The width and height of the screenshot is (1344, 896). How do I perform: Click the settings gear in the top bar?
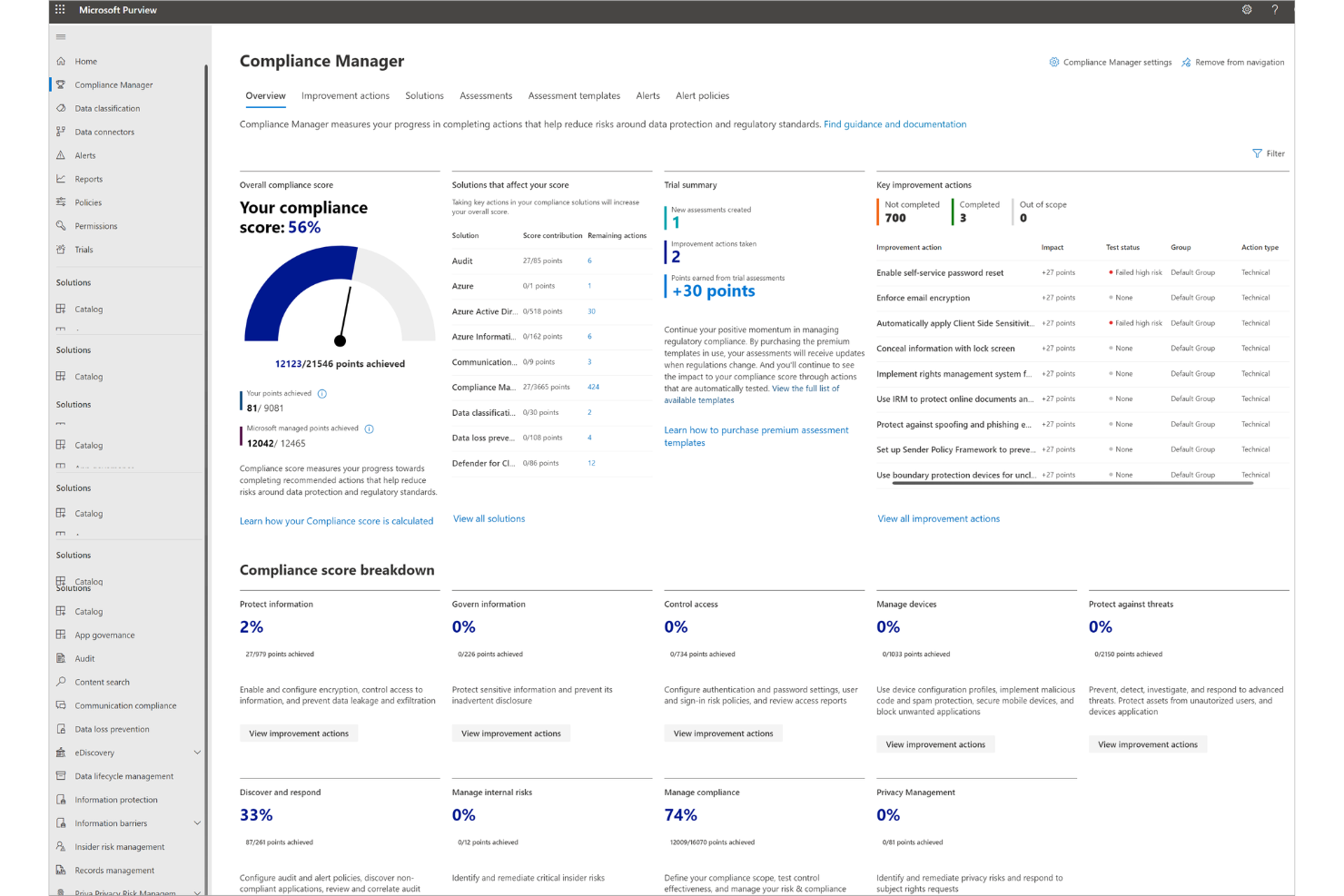pos(1247,10)
